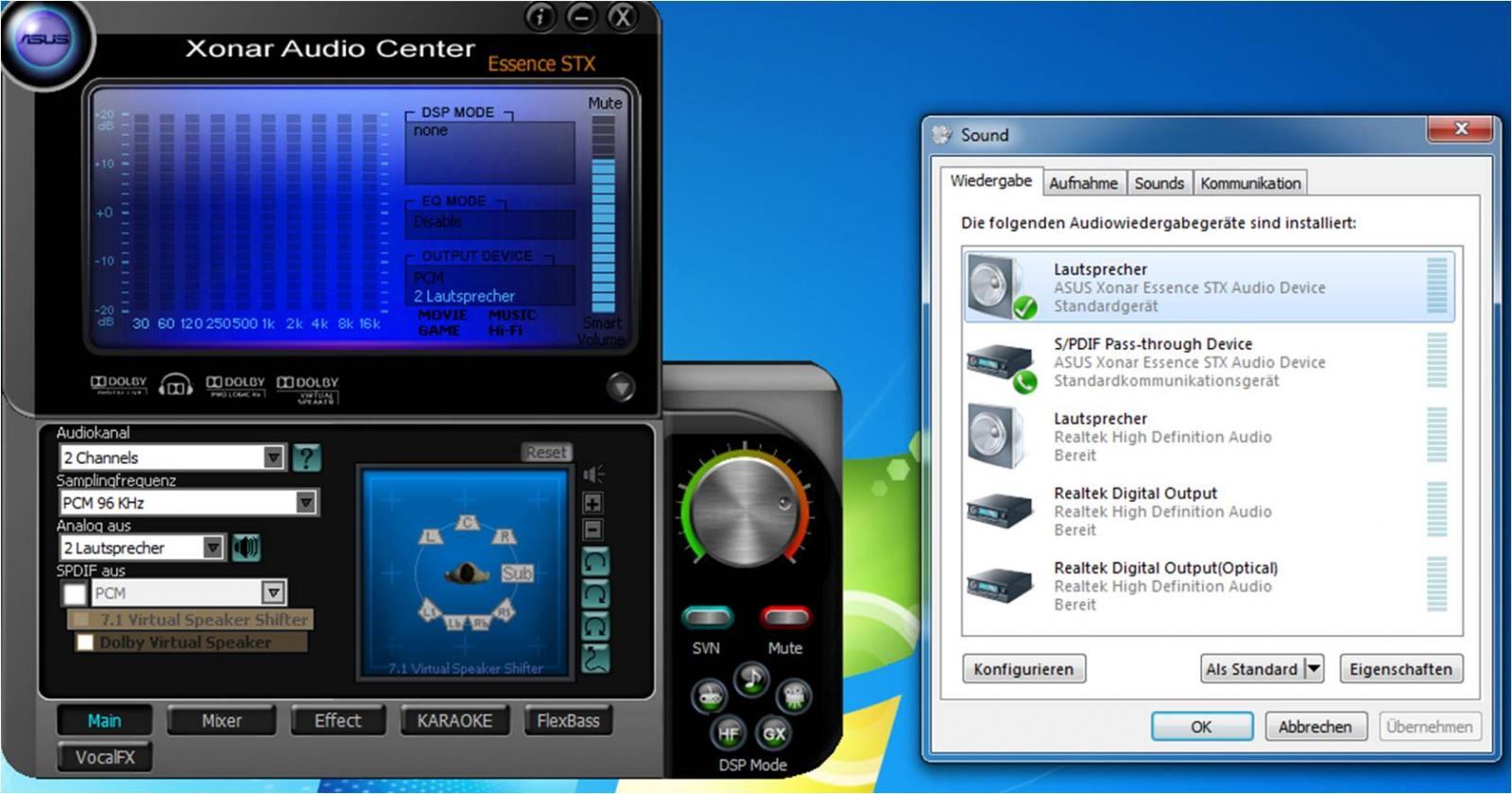Select the Realtek Digital Output(Optical) entry
Image resolution: width=1512 pixels, height=794 pixels.
coord(1208,586)
